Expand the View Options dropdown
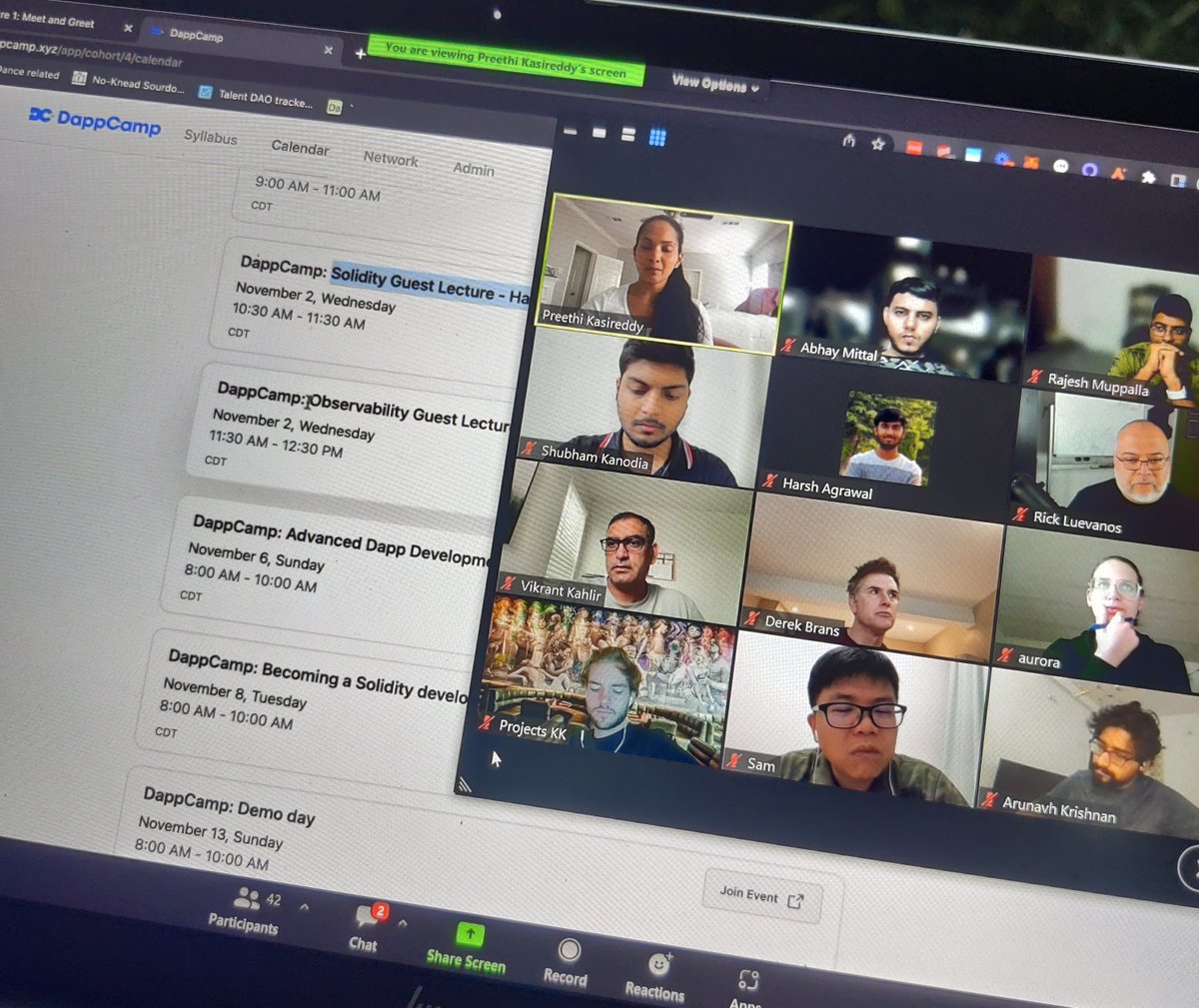Viewport: 1199px width, 1008px height. coord(715,85)
